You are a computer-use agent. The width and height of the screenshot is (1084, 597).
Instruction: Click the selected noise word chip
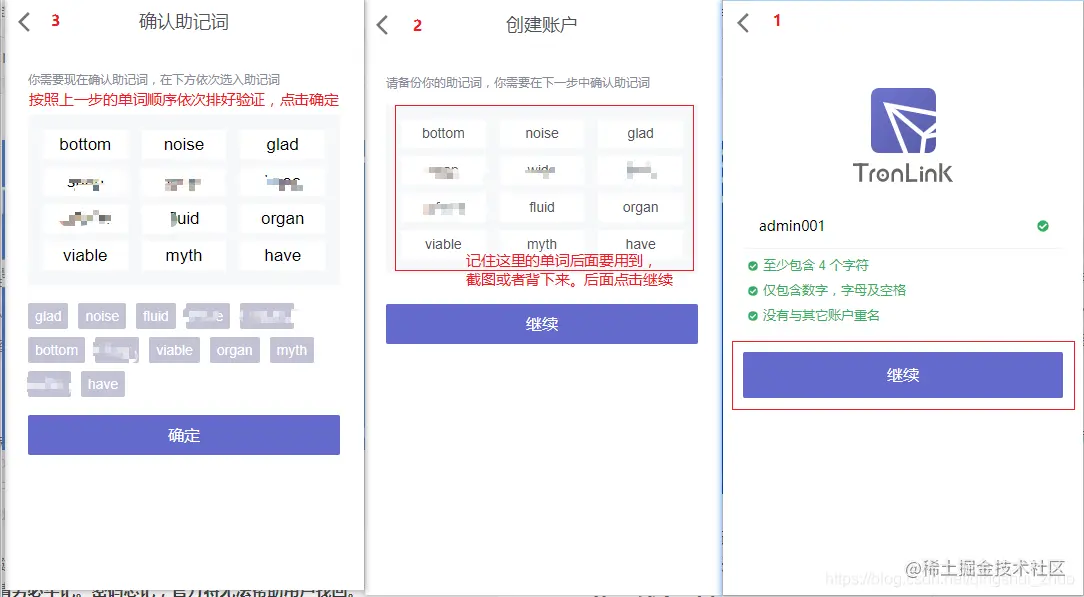[101, 315]
